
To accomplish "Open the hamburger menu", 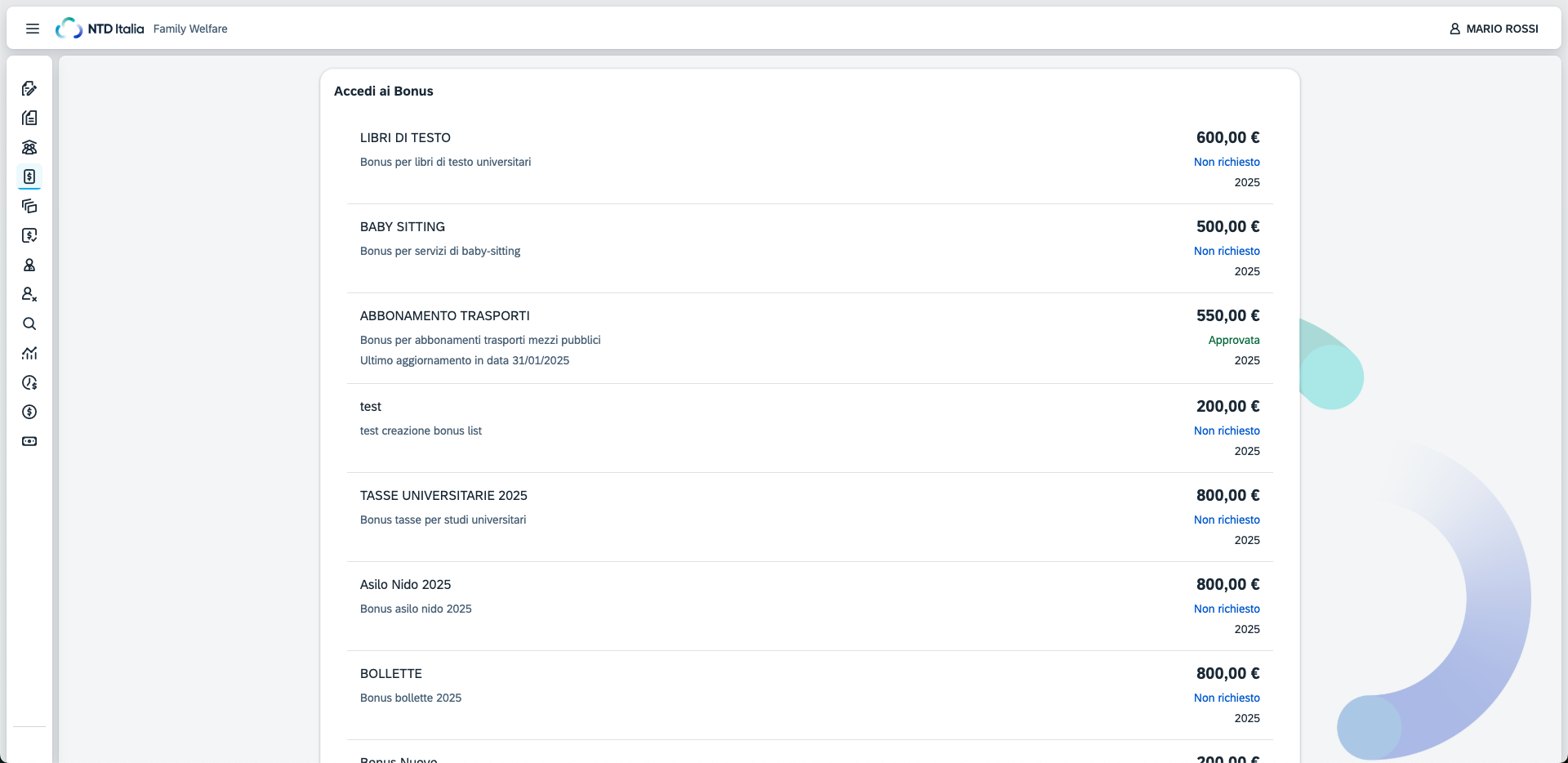I will tap(33, 29).
